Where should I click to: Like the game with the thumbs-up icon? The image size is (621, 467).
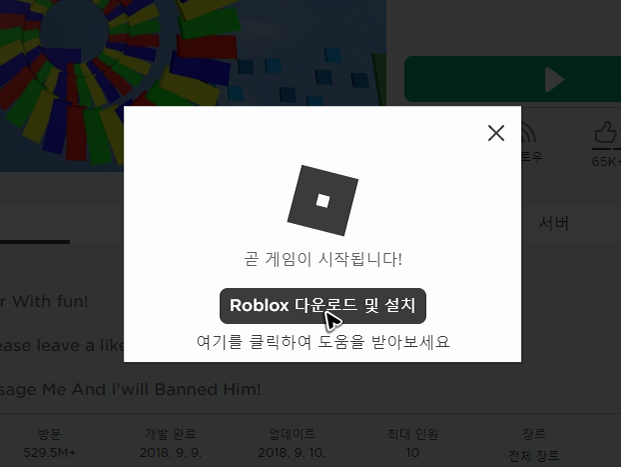606,132
